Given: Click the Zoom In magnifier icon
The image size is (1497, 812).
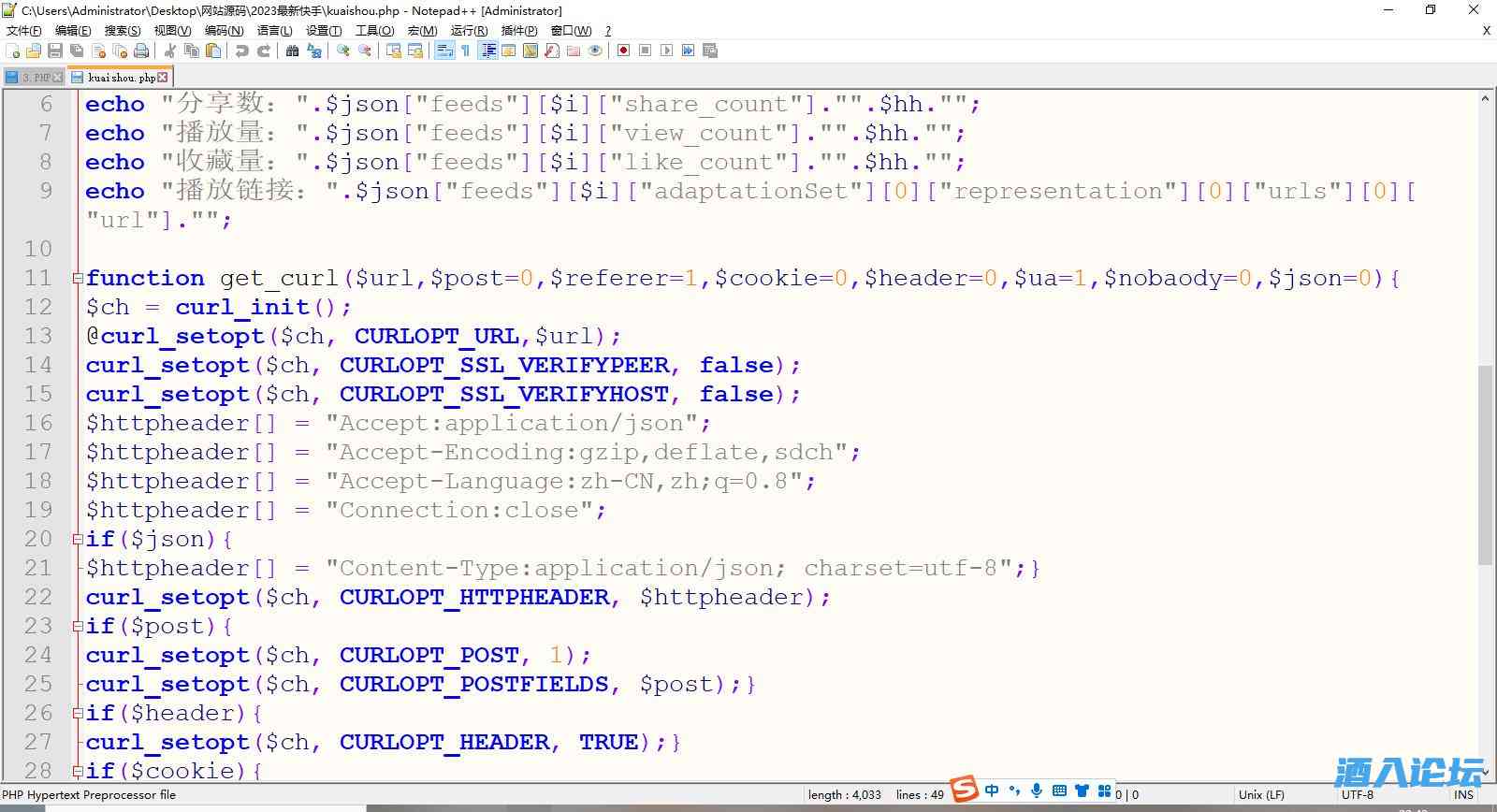Looking at the screenshot, I should 343,51.
